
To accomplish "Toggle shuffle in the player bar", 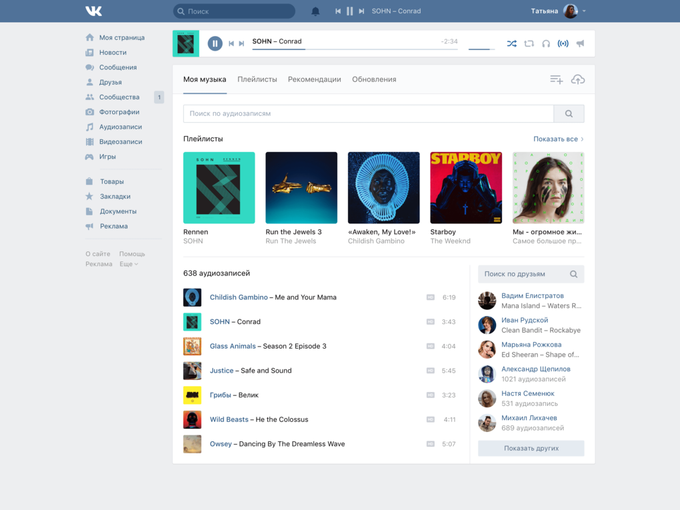I will (x=512, y=43).
